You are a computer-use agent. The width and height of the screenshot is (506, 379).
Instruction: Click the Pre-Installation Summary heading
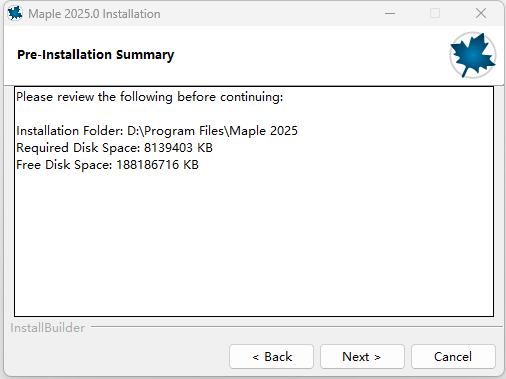(95, 55)
